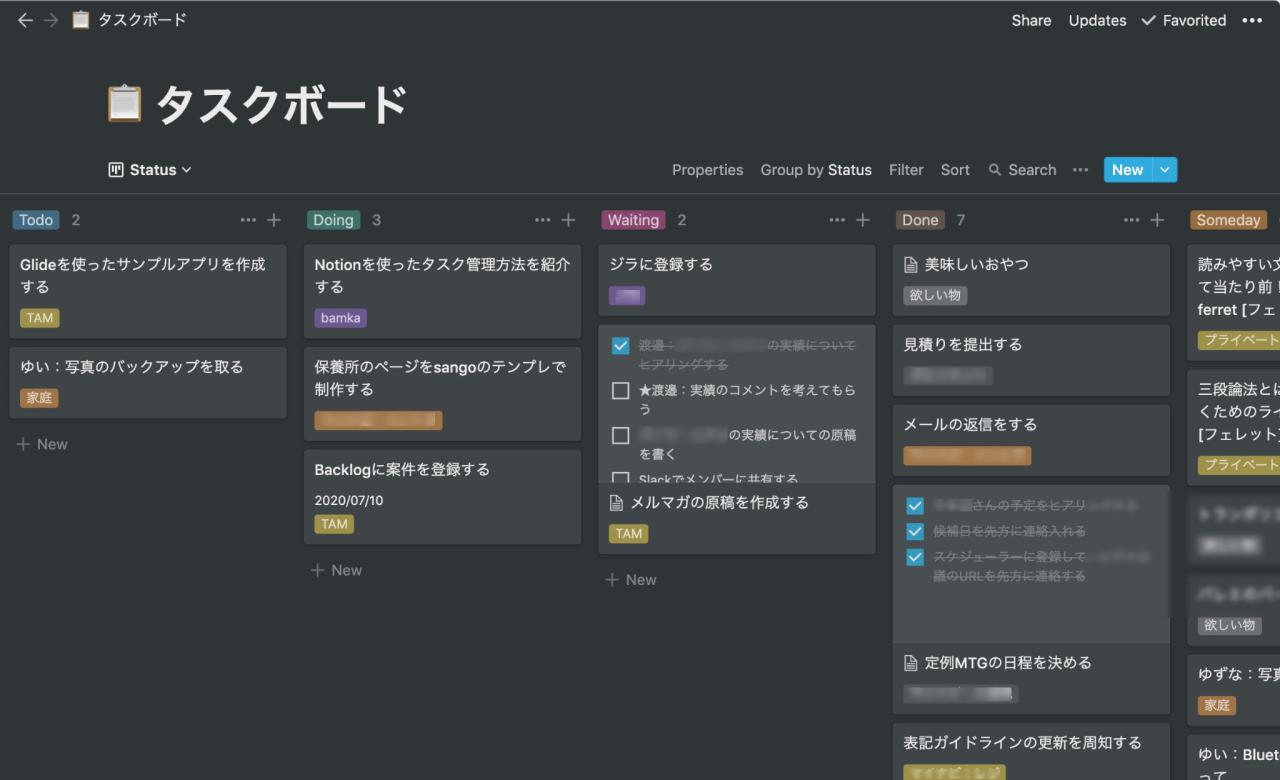Click the clipboard icon in the breadcrumb
This screenshot has width=1280, height=780.
point(80,20)
